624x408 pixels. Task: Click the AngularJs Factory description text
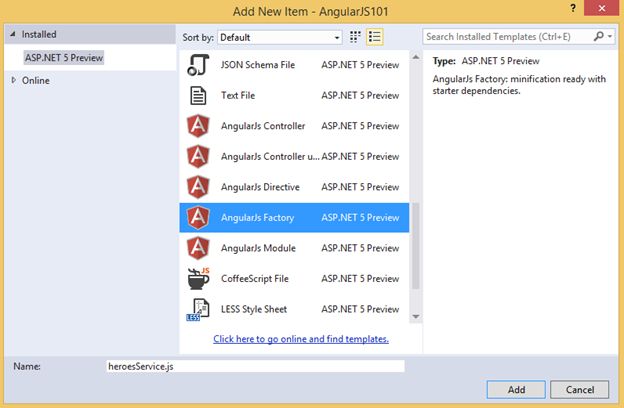(x=519, y=85)
